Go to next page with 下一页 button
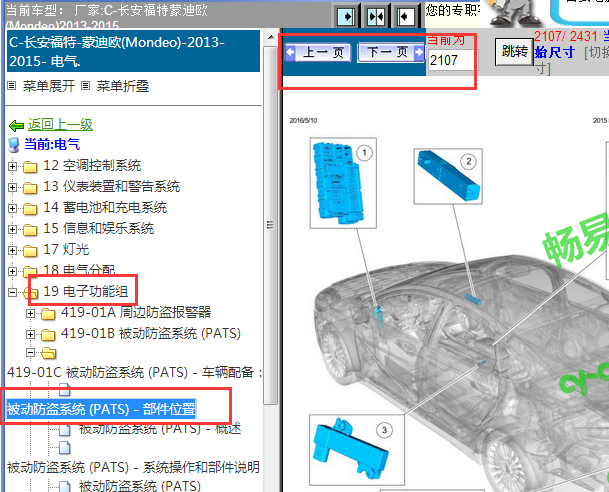609x492 pixels. tap(391, 52)
